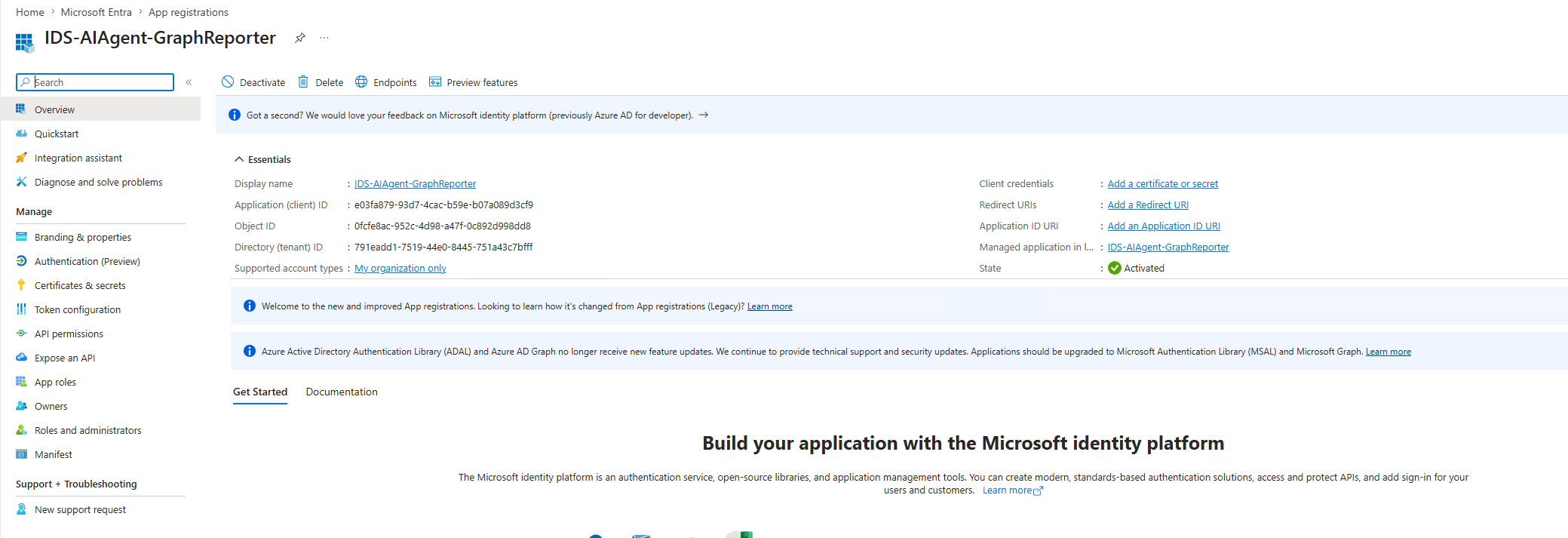Open the more options ellipsis beside title
This screenshot has width=1568, height=538.
click(324, 38)
